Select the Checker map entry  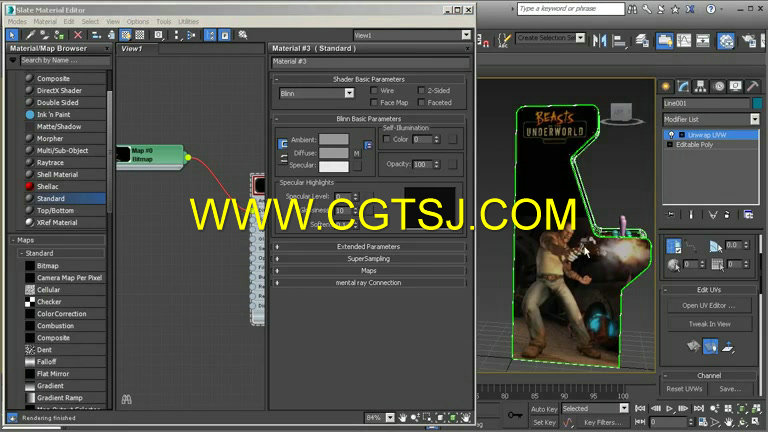point(65,302)
